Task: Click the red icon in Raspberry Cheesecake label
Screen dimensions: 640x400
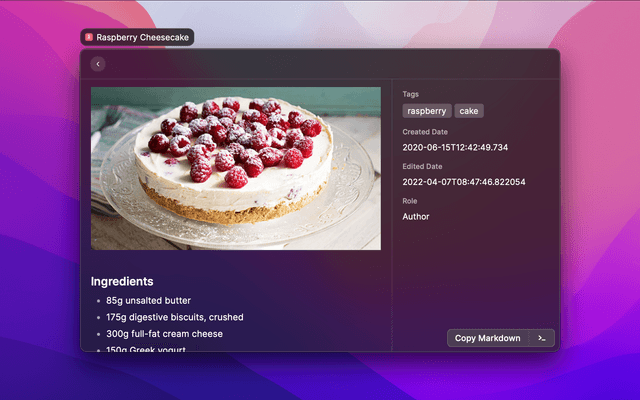Action: [89, 37]
